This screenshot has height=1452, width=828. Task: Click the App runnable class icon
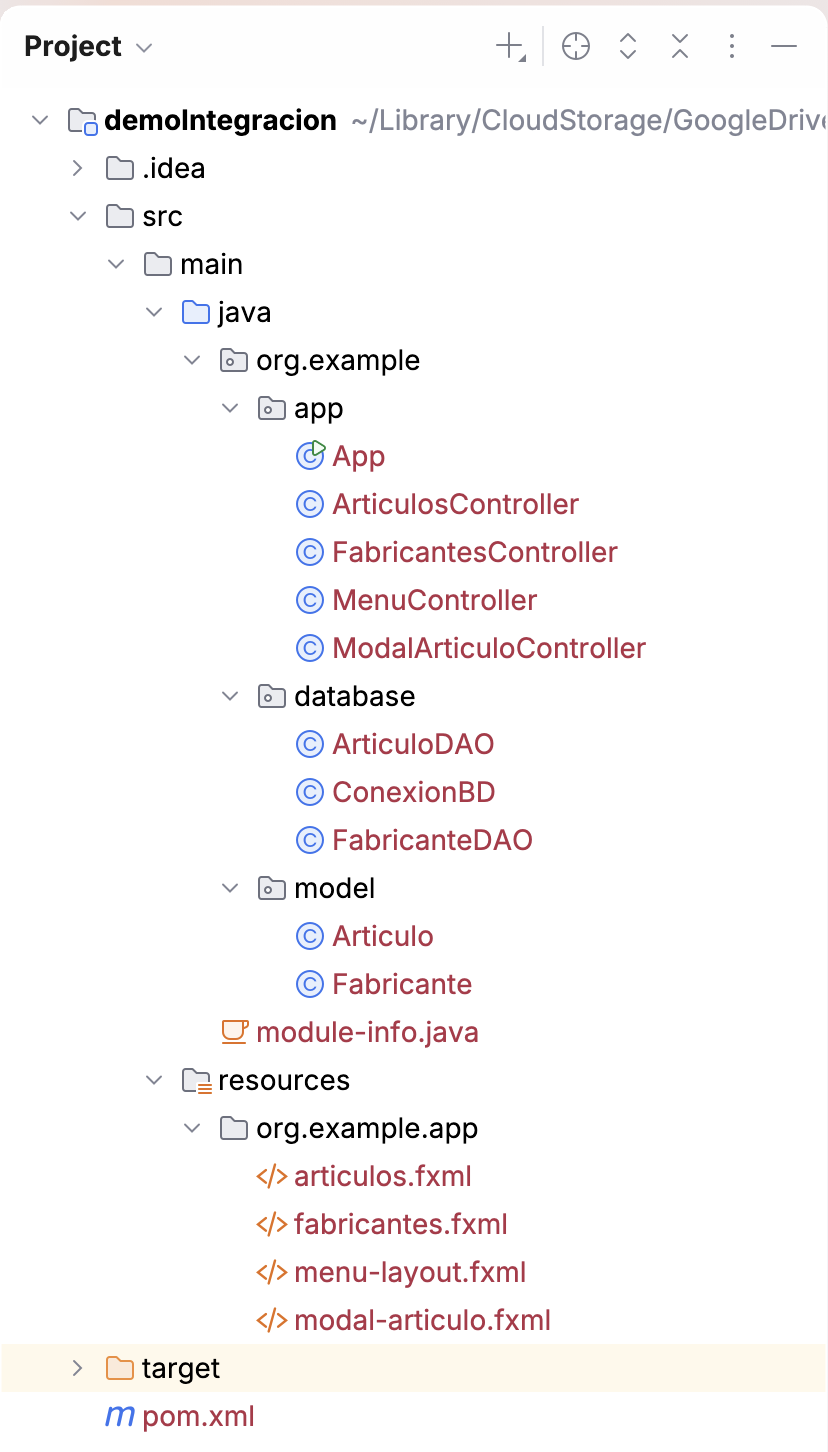pos(311,455)
